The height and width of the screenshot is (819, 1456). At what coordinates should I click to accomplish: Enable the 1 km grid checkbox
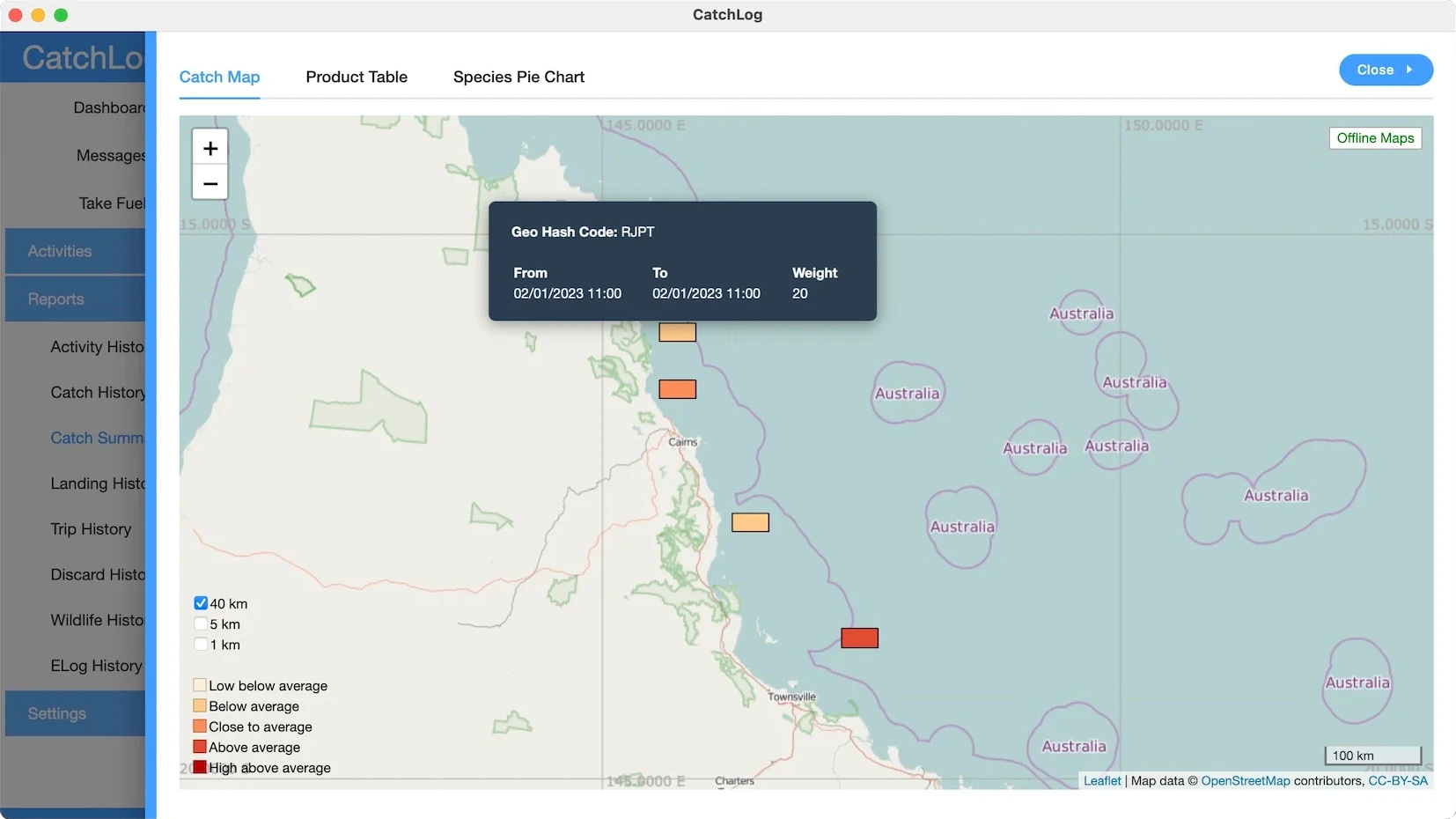(201, 645)
